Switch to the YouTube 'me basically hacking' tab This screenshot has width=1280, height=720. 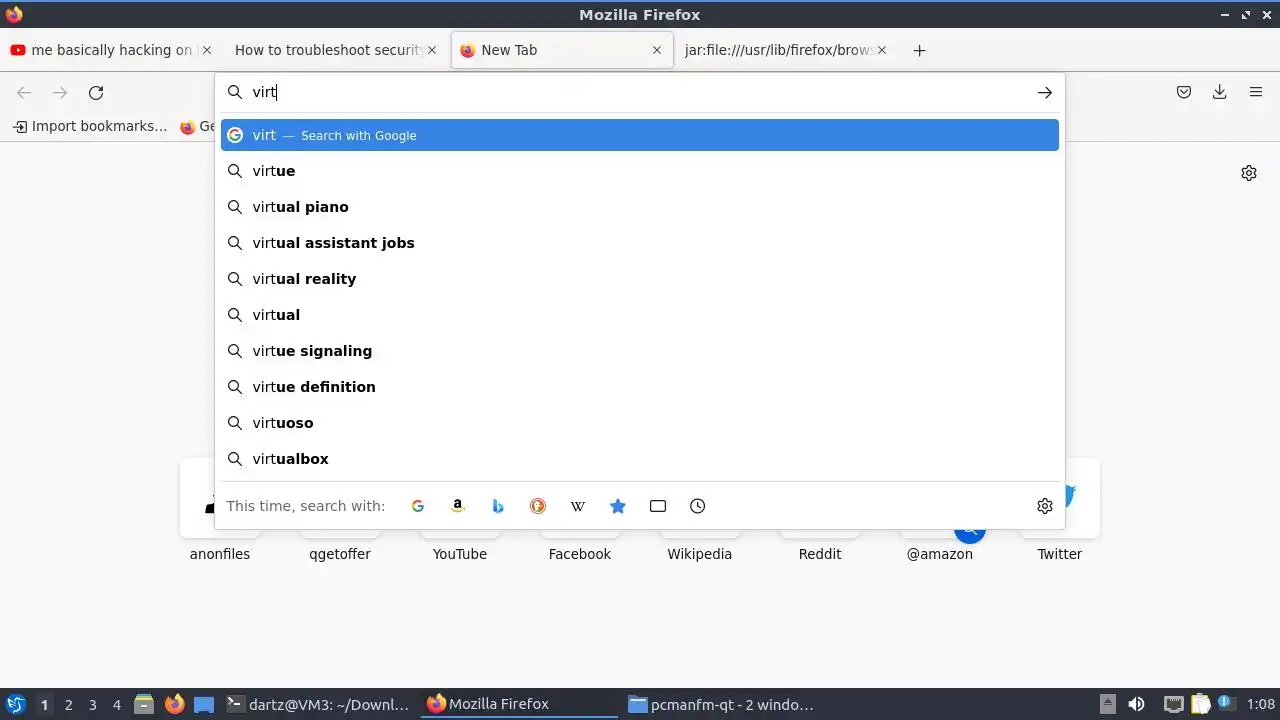click(x=110, y=50)
